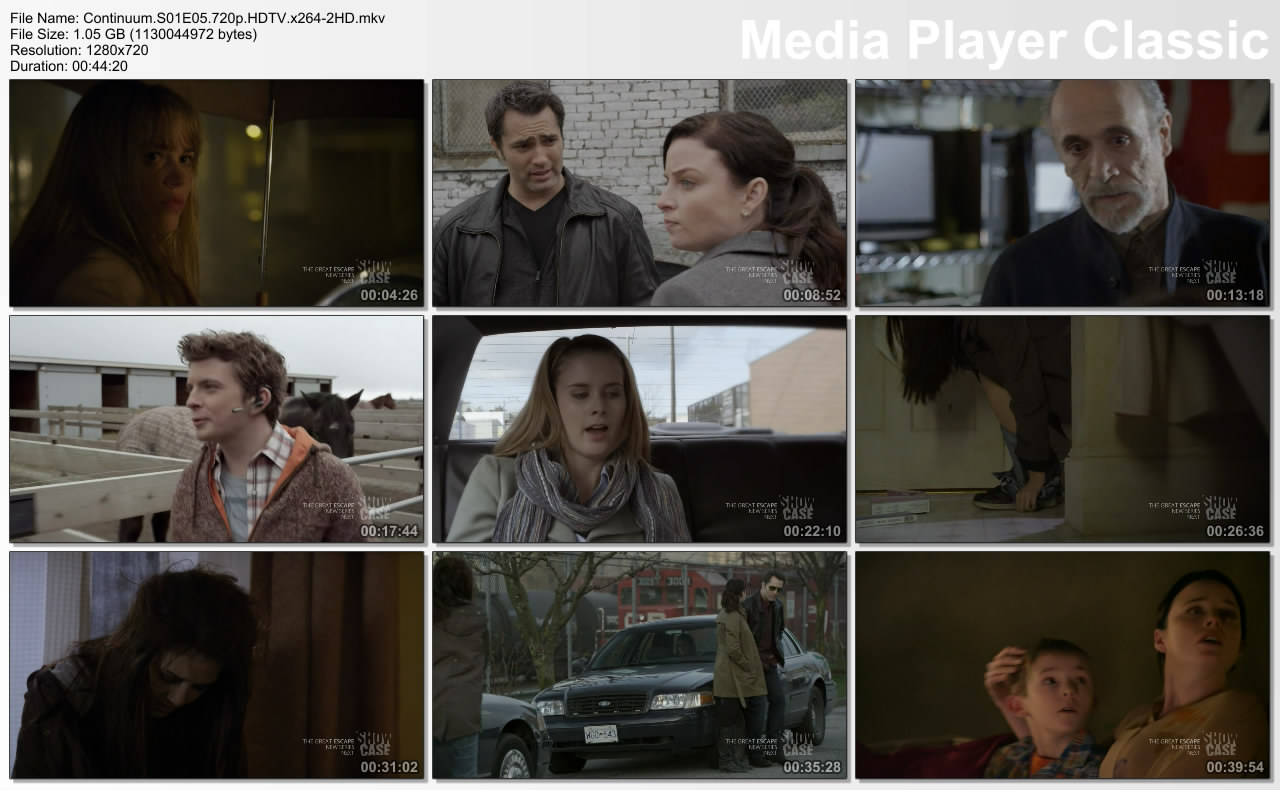This screenshot has height=790, width=1280.
Task: Select the Duration 00:44:20 line
Action: 69,66
